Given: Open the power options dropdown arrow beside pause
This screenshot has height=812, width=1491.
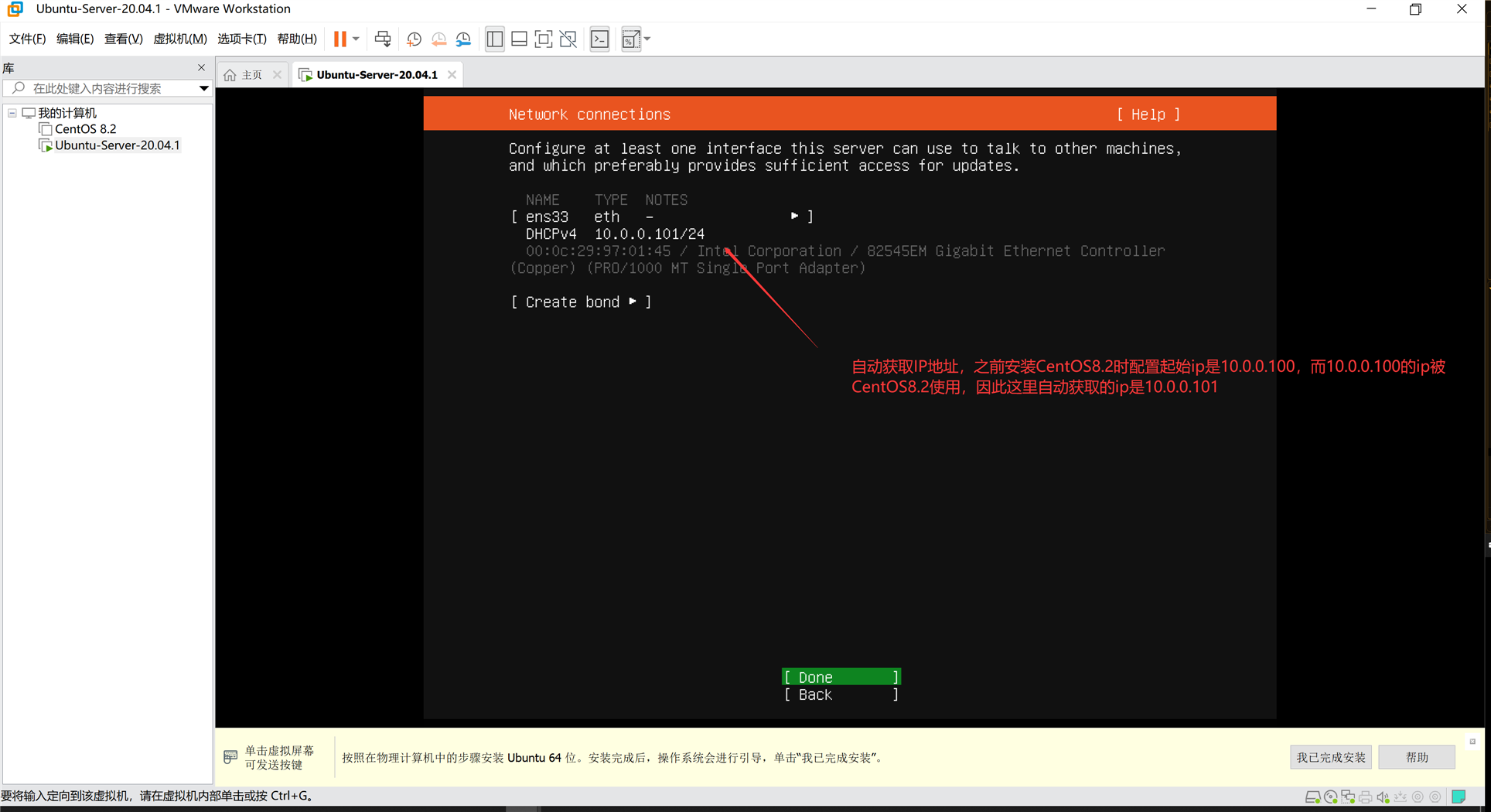Looking at the screenshot, I should click(356, 39).
